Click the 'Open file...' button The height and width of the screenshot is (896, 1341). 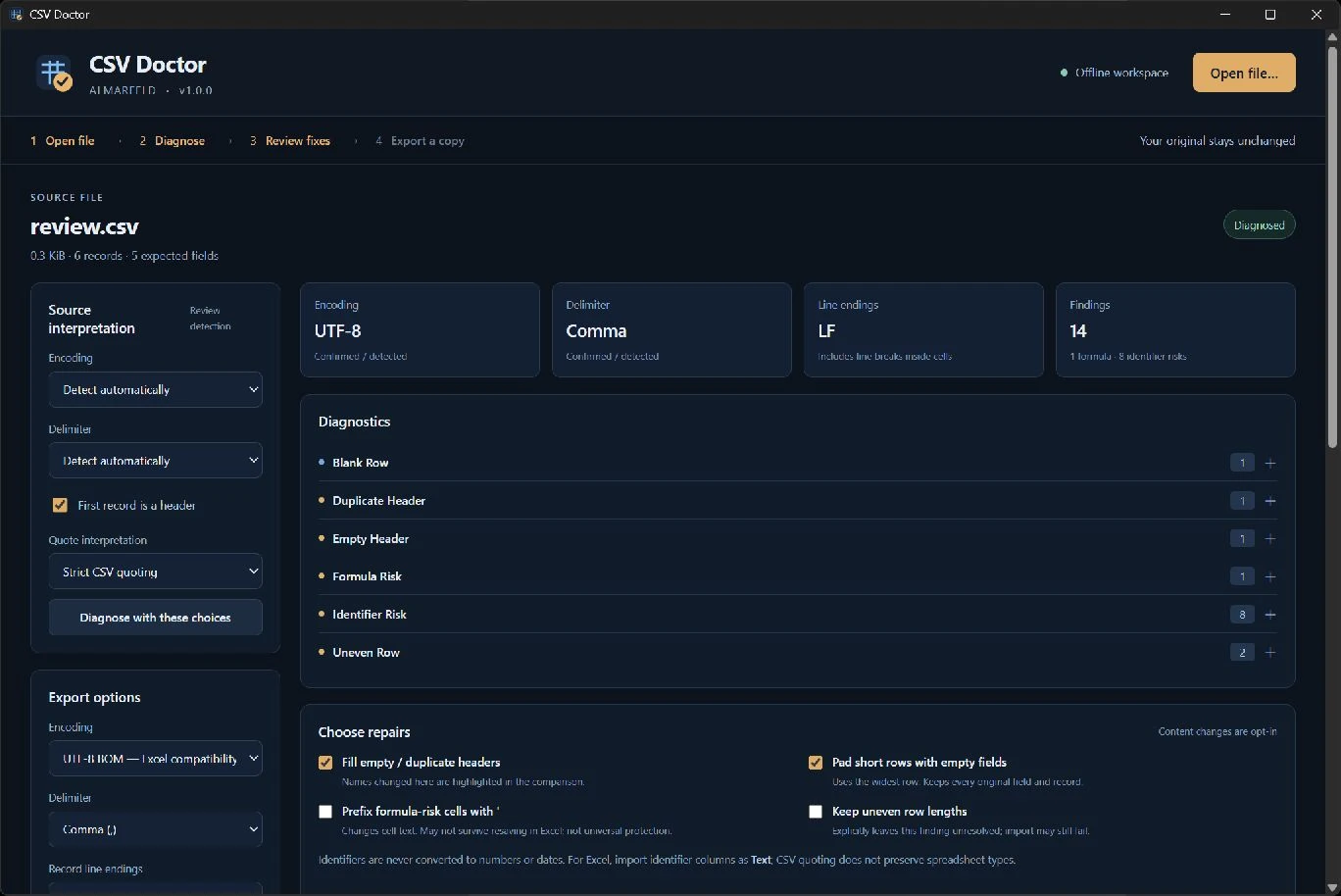(1244, 73)
